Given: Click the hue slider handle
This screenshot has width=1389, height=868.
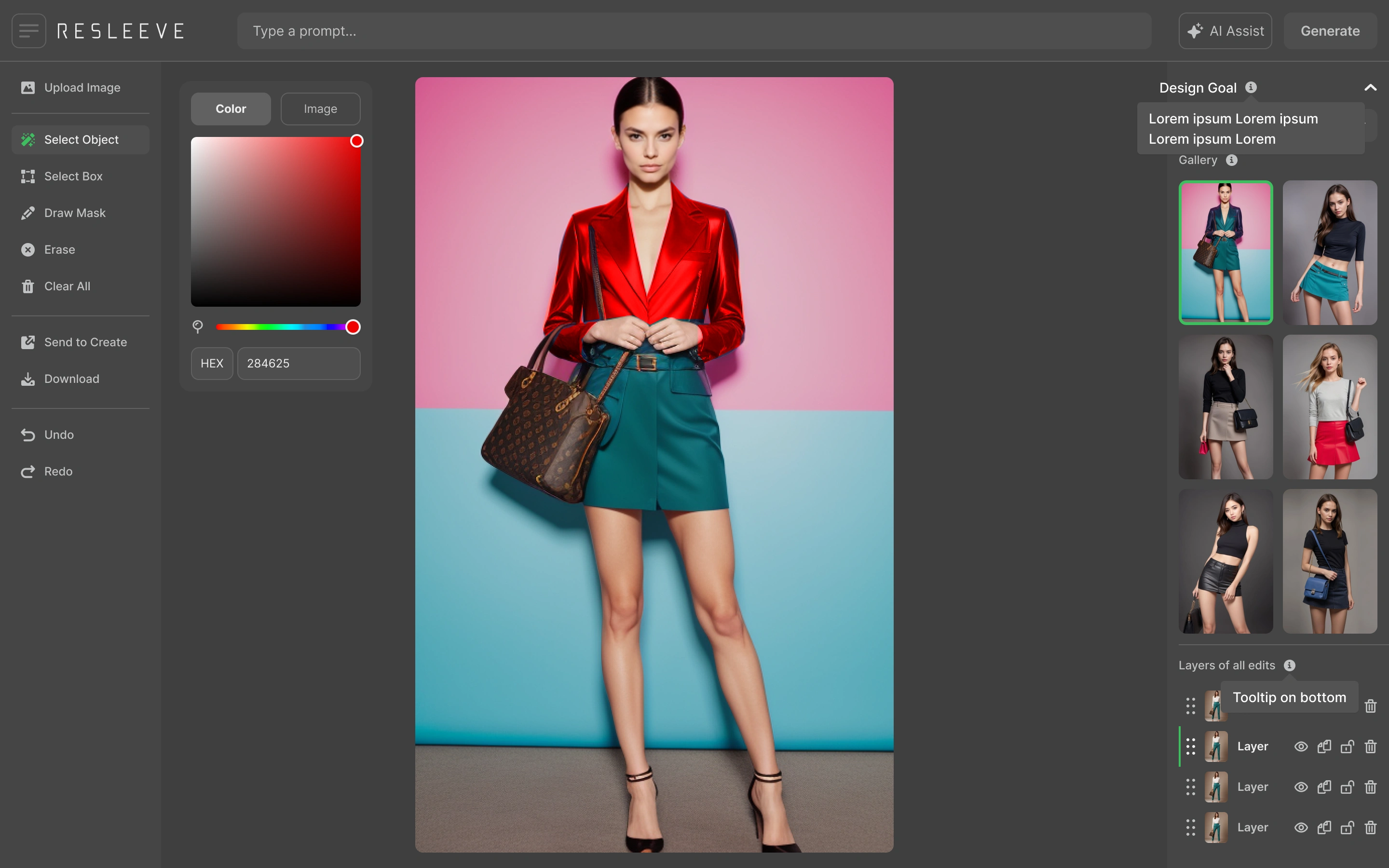Looking at the screenshot, I should 353,327.
